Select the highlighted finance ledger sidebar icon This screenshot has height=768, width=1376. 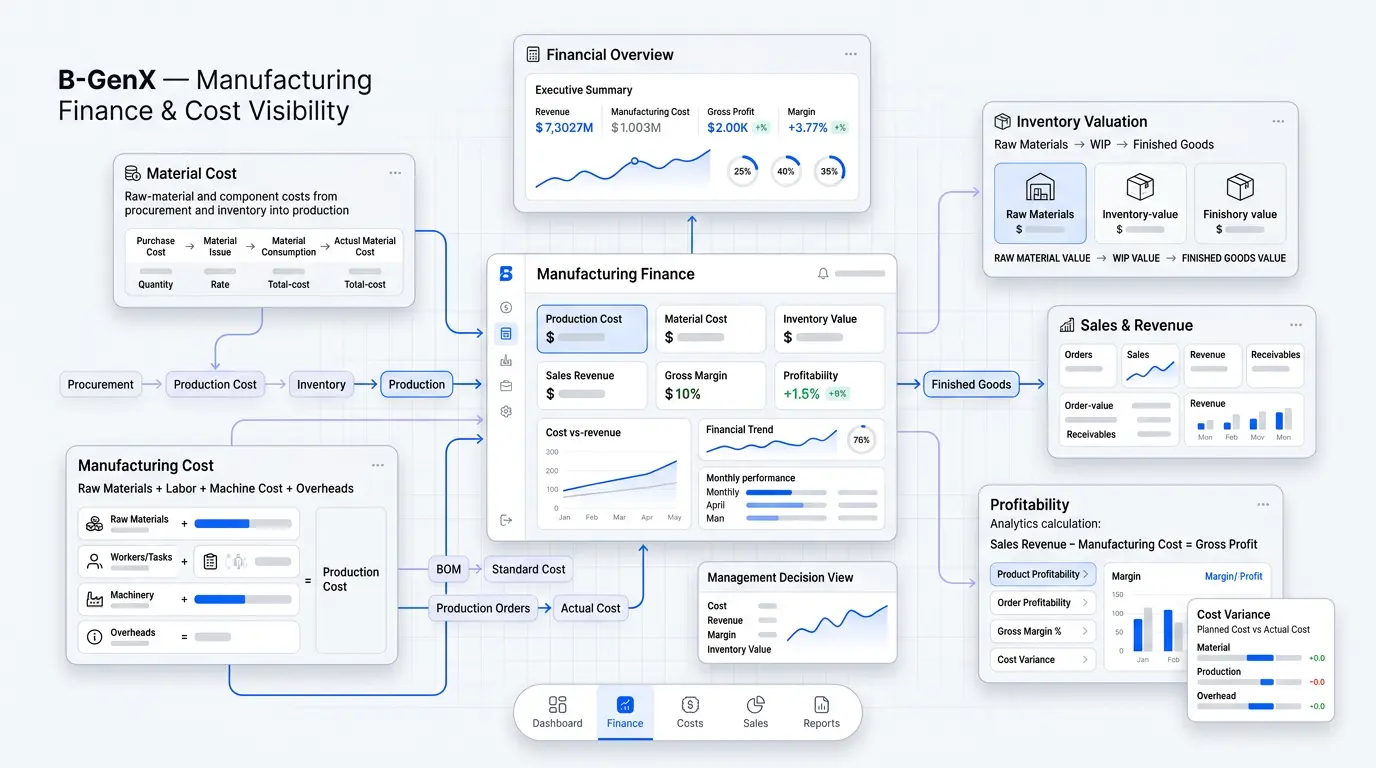click(x=506, y=333)
